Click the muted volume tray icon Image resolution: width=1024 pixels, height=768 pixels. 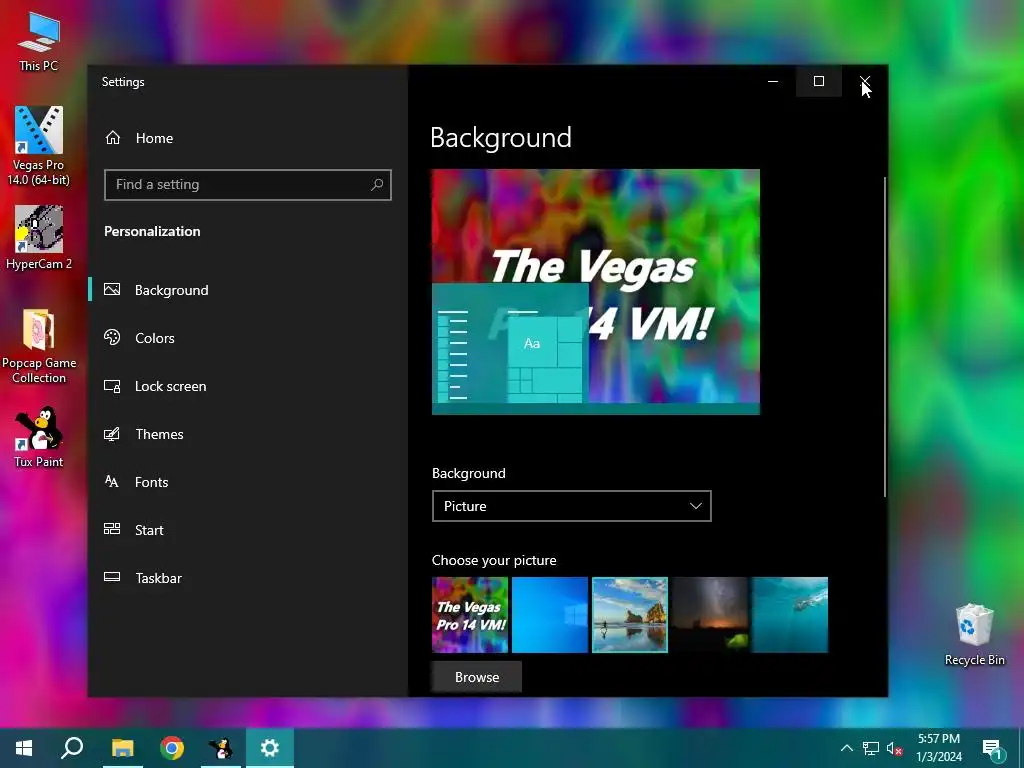click(x=894, y=748)
